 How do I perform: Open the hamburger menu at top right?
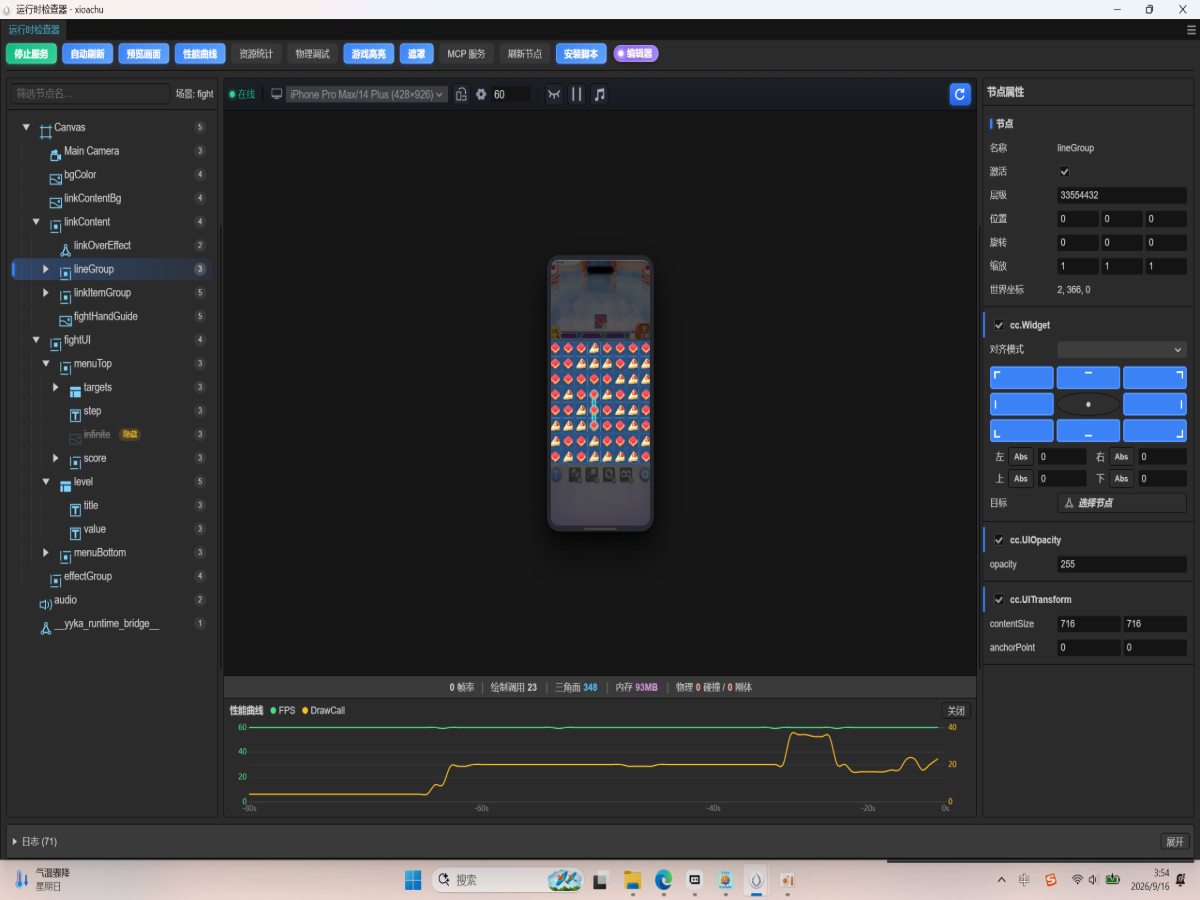point(1191,30)
